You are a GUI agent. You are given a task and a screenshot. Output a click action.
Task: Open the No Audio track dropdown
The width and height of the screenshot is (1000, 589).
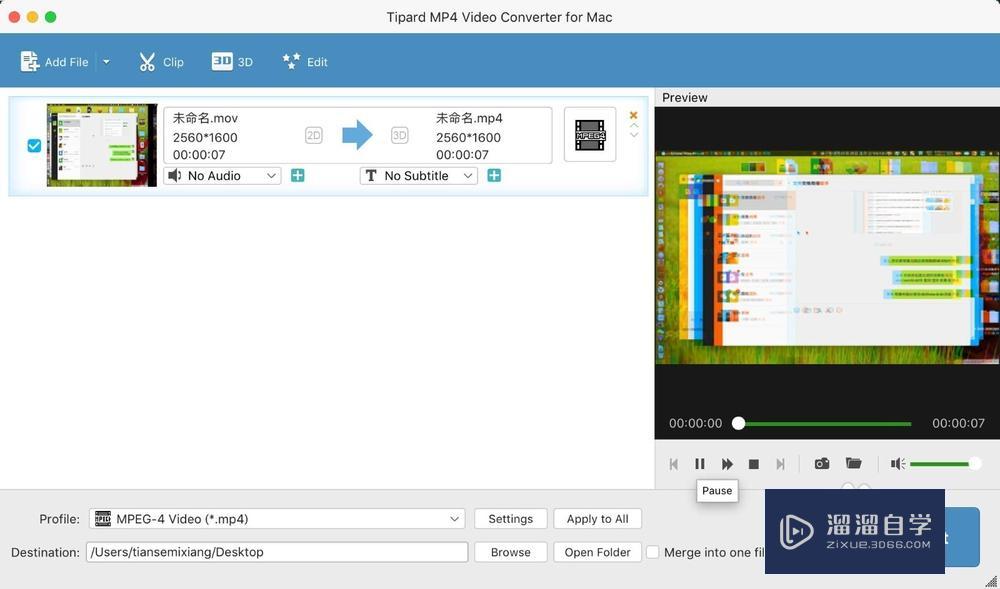click(x=223, y=176)
